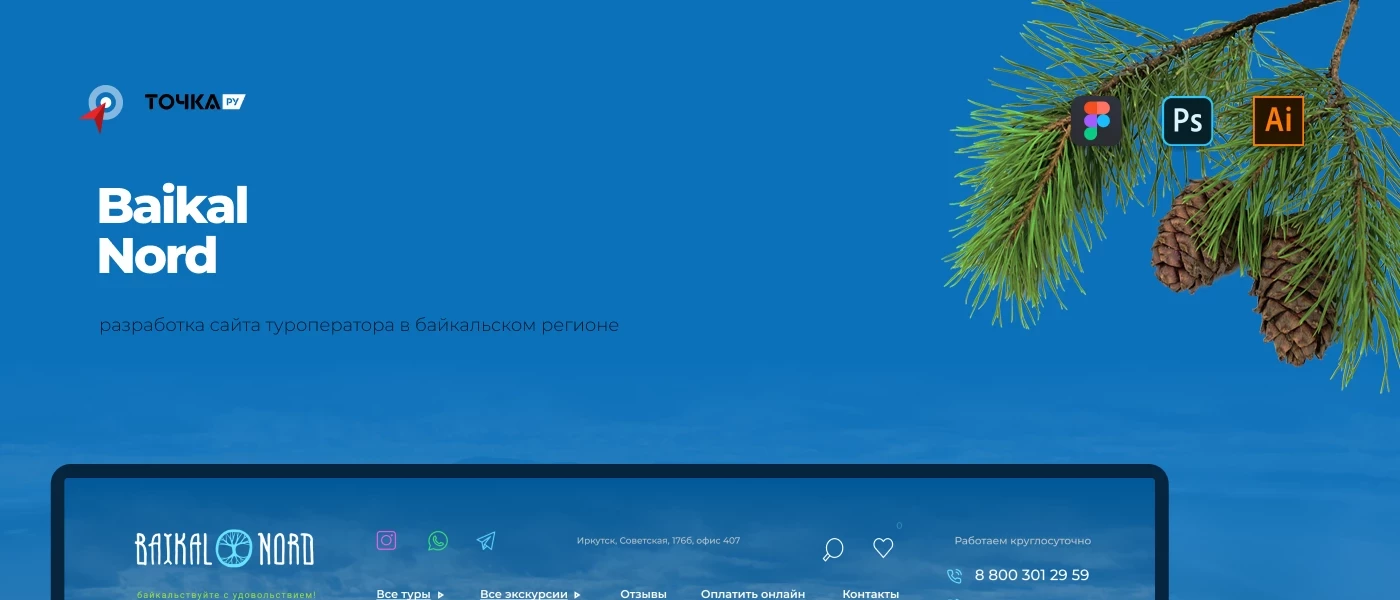Open the Instagram social icon
Screen dimensions: 1400x600
(386, 541)
